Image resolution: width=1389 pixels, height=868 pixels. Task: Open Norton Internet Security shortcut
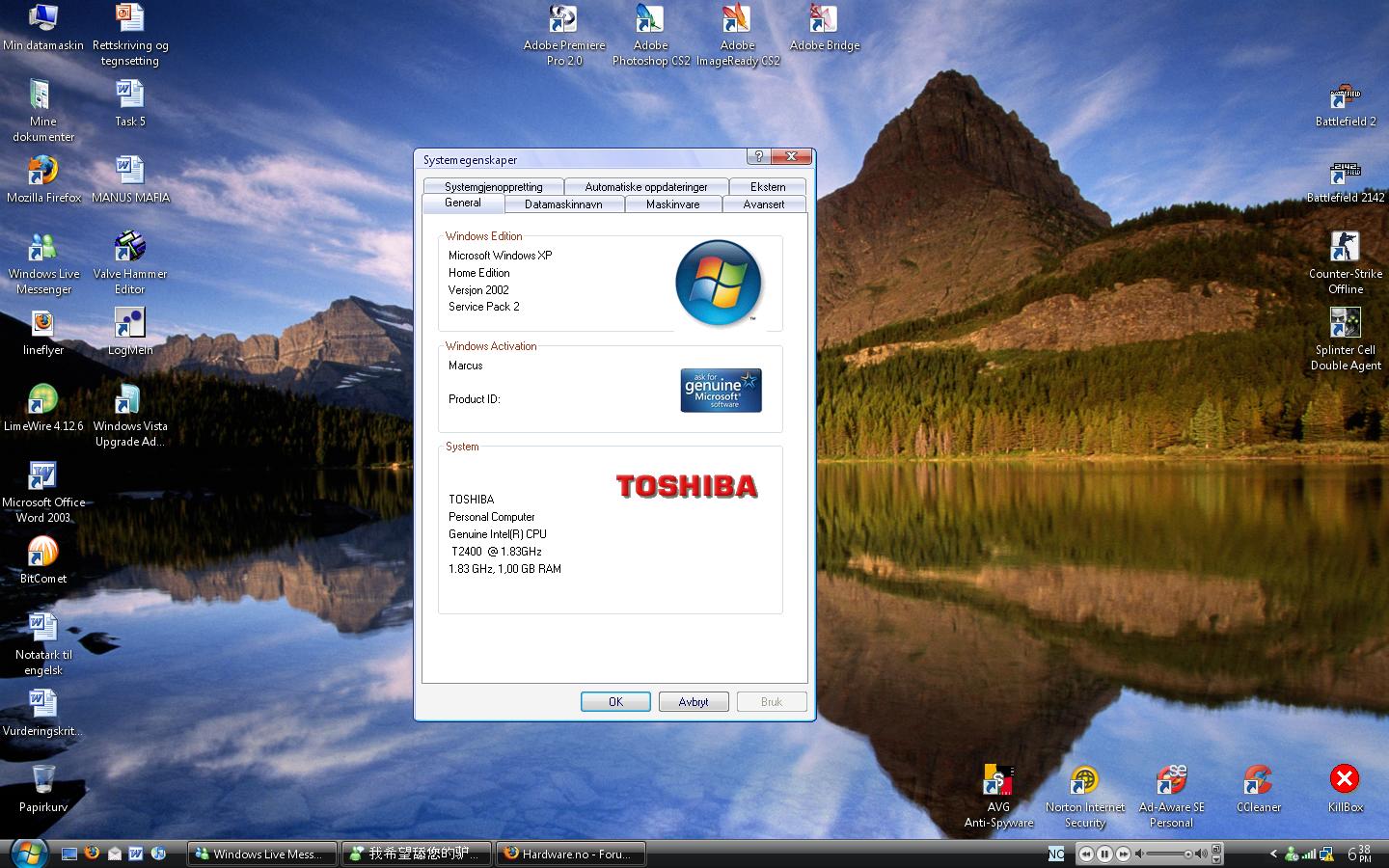1084,797
